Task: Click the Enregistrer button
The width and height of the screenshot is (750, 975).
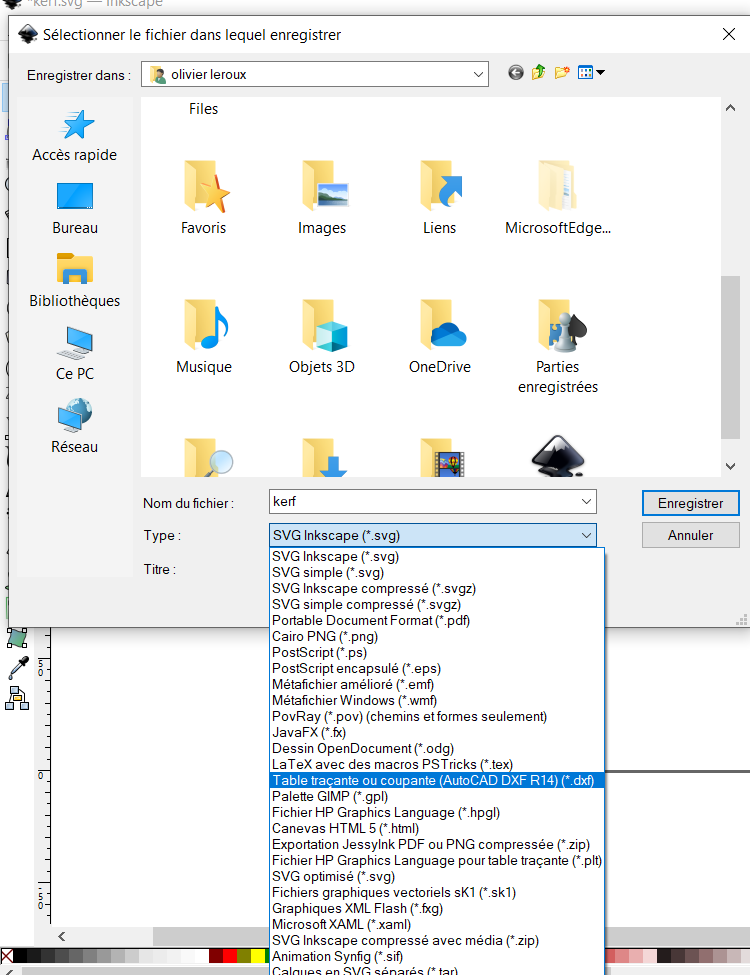Action: [690, 503]
